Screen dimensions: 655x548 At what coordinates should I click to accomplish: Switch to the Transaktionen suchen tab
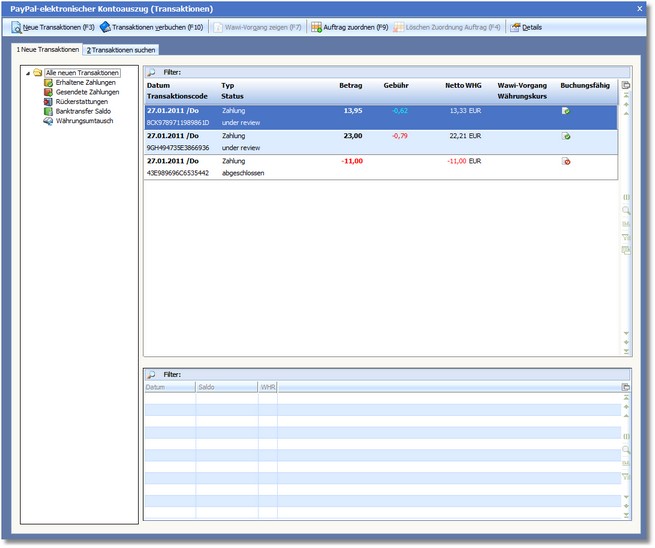click(x=120, y=49)
